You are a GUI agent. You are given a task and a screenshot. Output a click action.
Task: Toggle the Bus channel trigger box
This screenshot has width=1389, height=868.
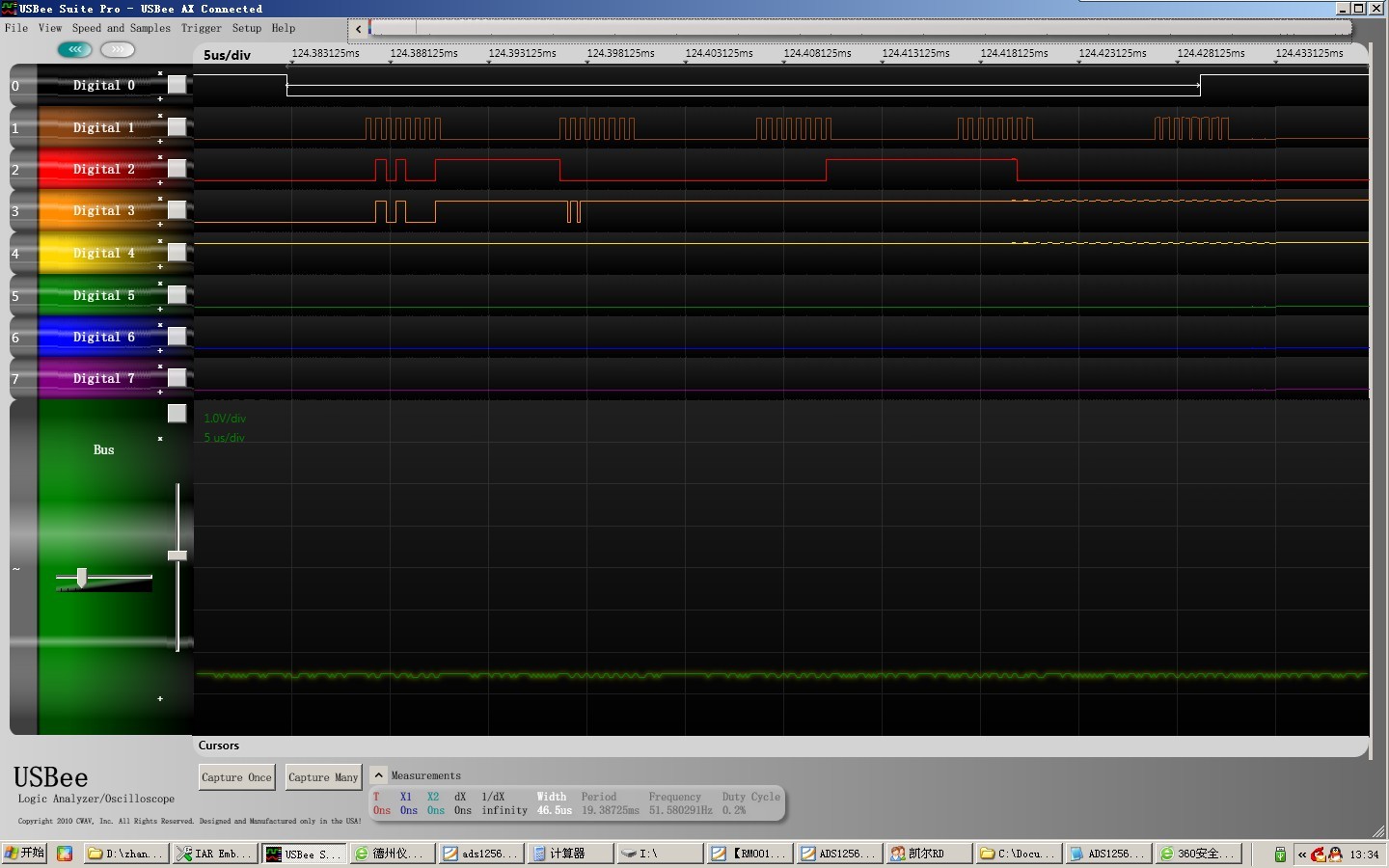[x=177, y=413]
